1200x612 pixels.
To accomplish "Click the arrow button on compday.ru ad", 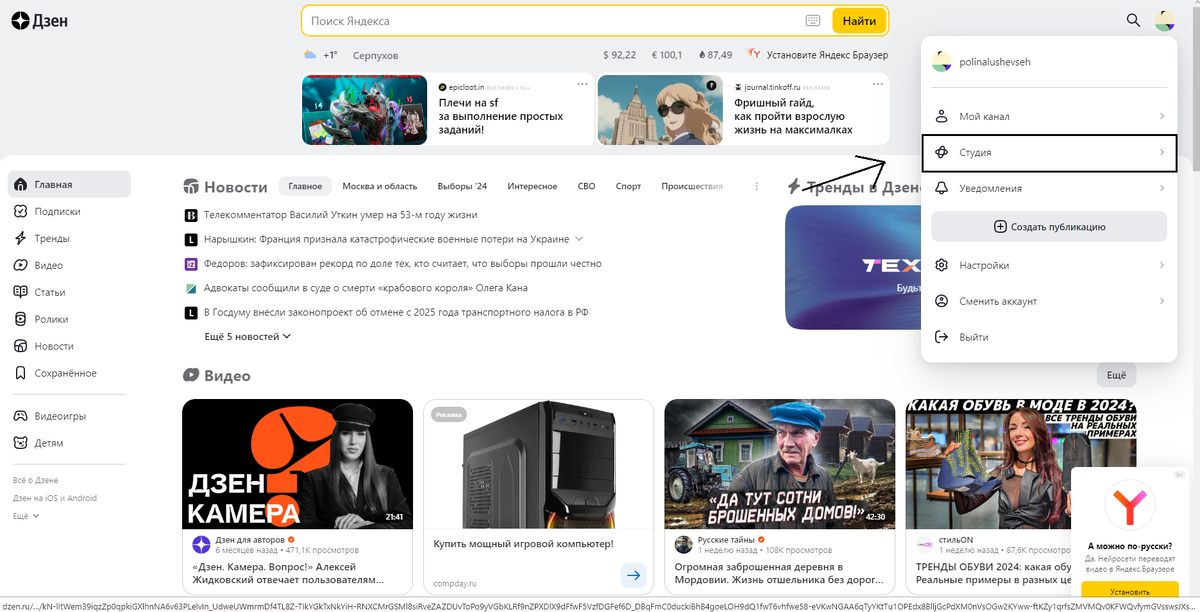I will [x=633, y=575].
